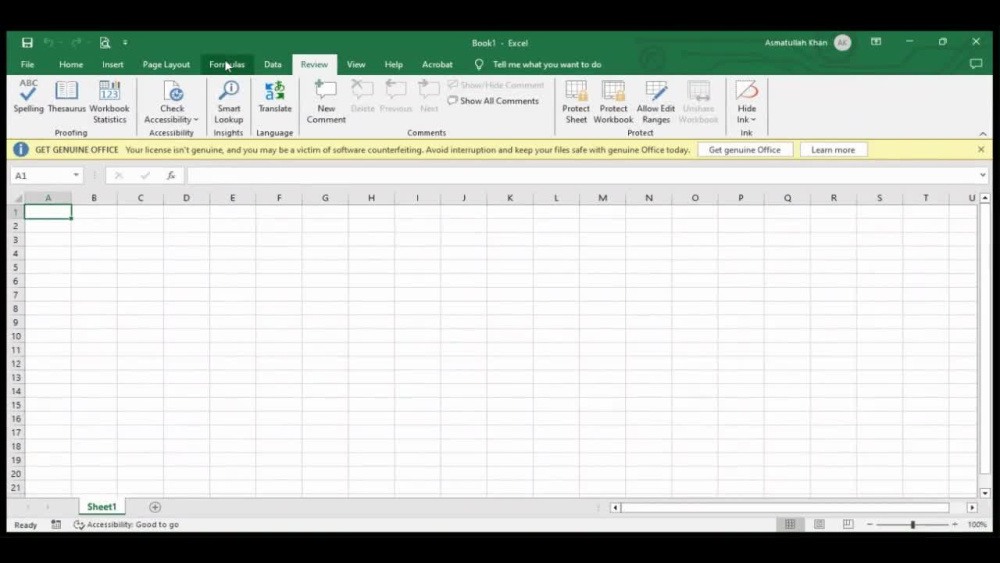The image size is (1000, 563).
Task: Switch to the Data tab
Action: [x=272, y=64]
